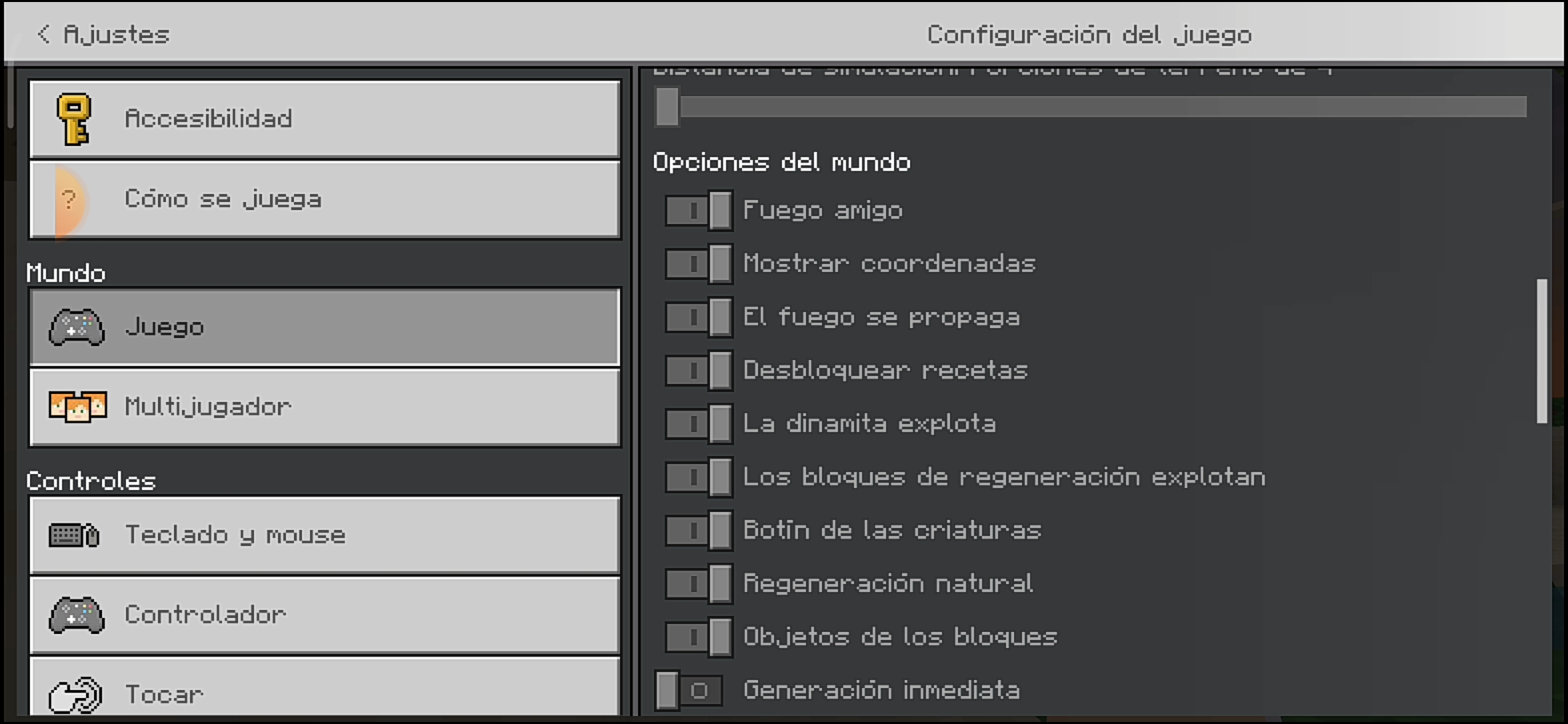This screenshot has height=724, width=1568.
Task: Click the gamepad icon beside Juego
Action: [x=76, y=327]
